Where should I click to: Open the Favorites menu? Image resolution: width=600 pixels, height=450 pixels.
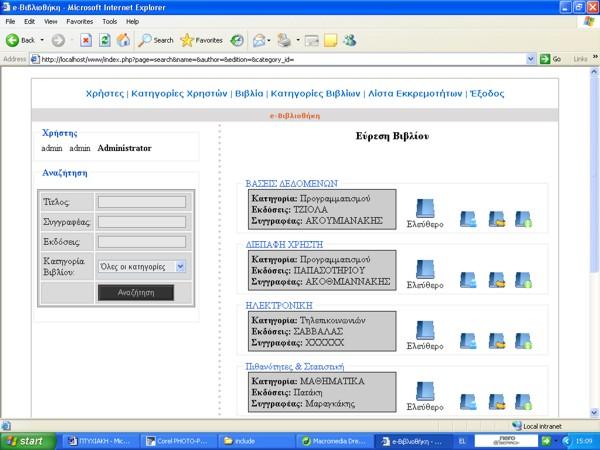[x=80, y=21]
